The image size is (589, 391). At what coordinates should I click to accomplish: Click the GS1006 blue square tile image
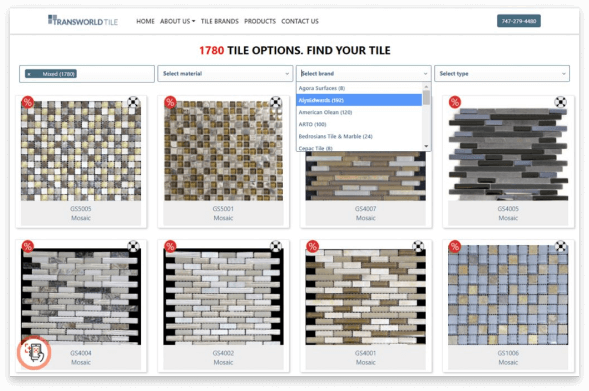(508, 295)
